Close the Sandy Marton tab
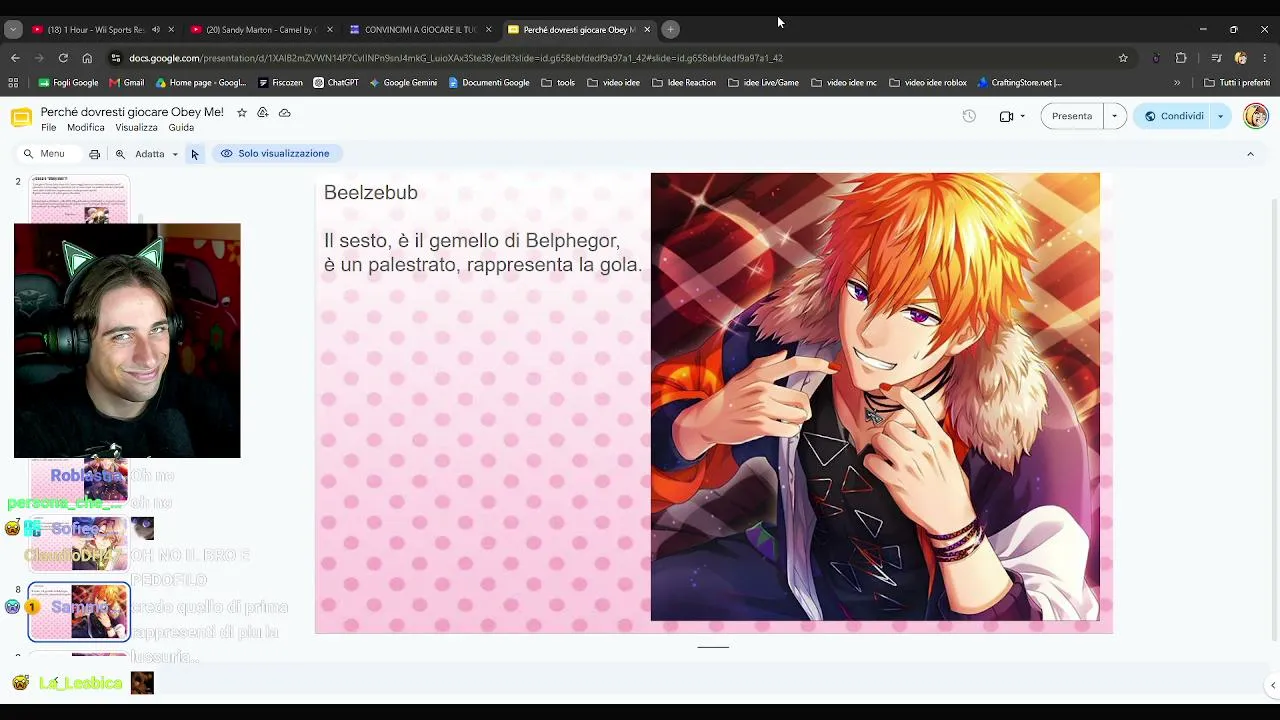This screenshot has height=720, width=1280. point(330,30)
